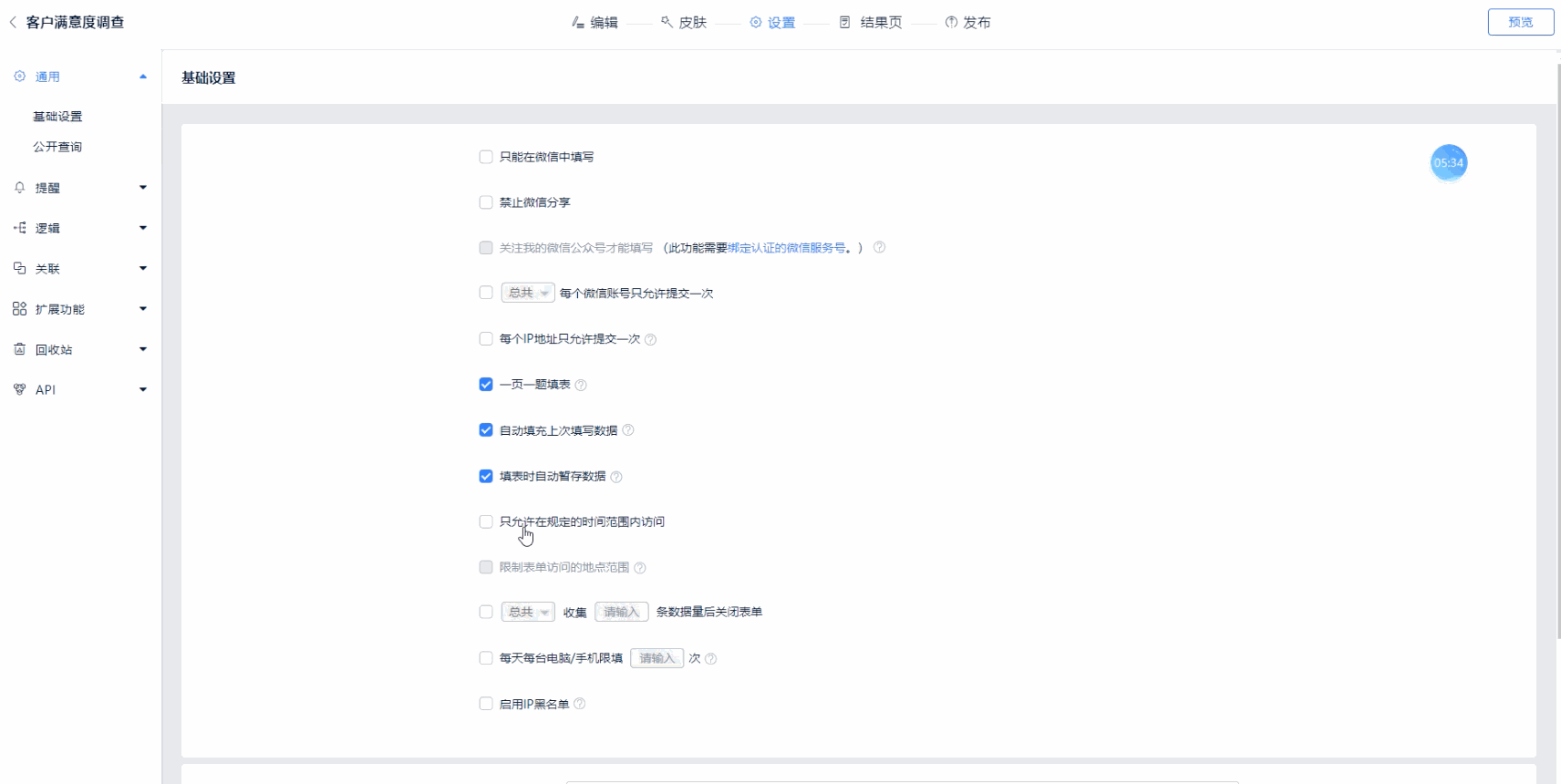
Task: Click help icon after 绑定认证的微信服务号 text
Action: click(x=879, y=247)
